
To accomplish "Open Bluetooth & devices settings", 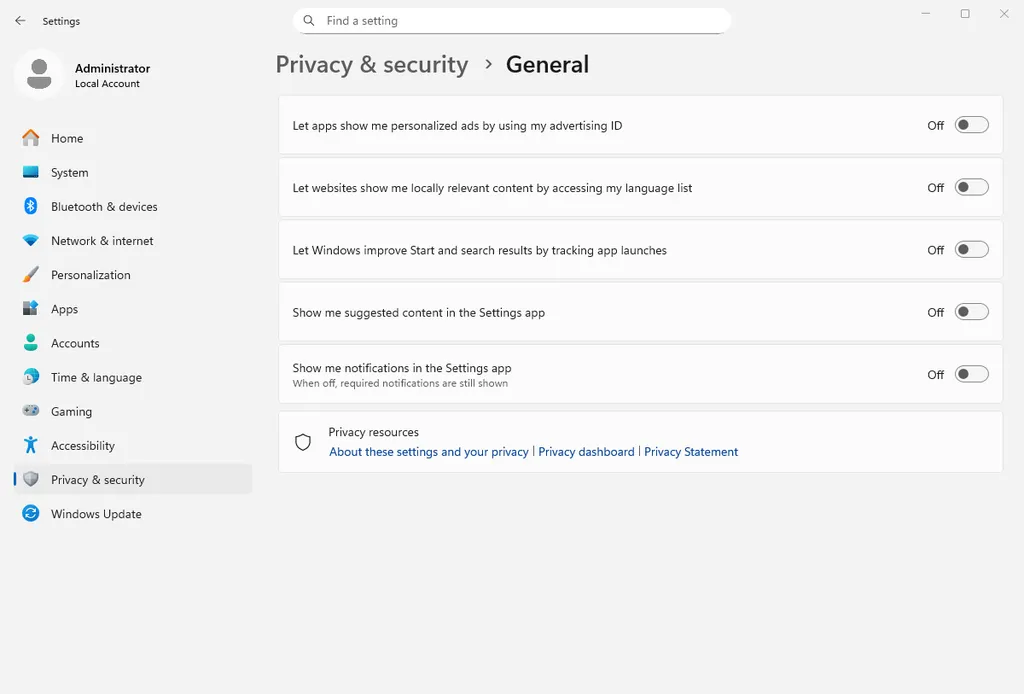I will pos(30,207).
